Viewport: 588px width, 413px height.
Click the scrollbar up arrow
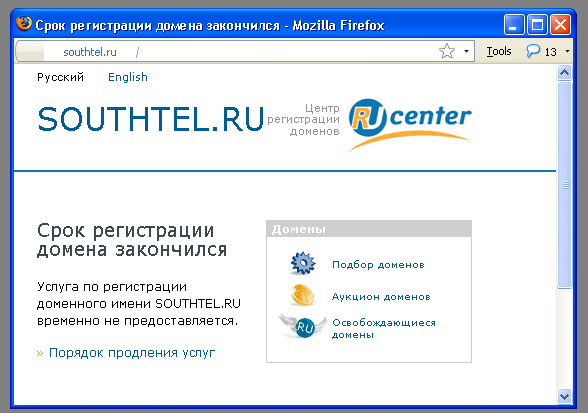tap(564, 72)
